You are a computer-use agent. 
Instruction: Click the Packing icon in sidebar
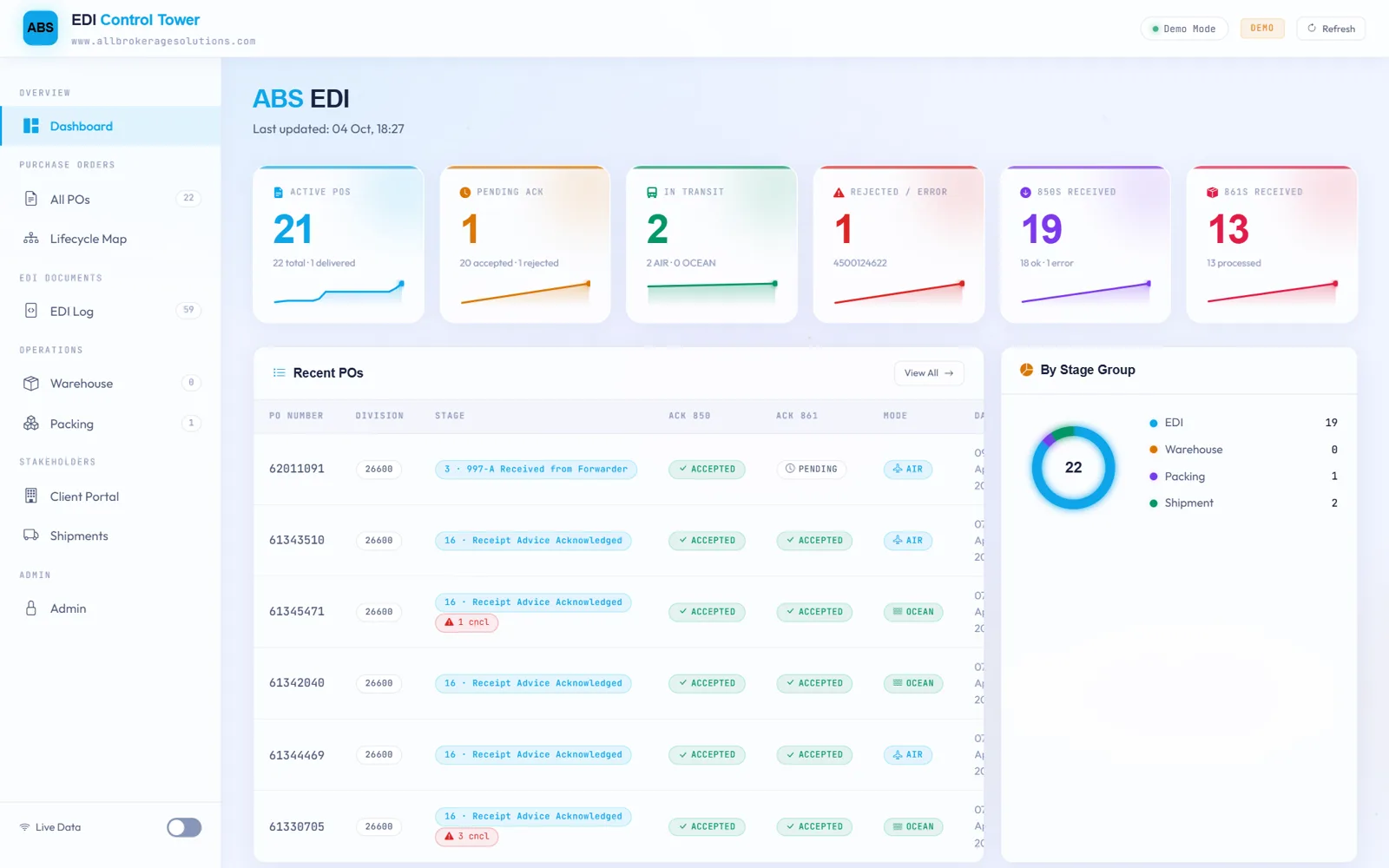(x=31, y=424)
